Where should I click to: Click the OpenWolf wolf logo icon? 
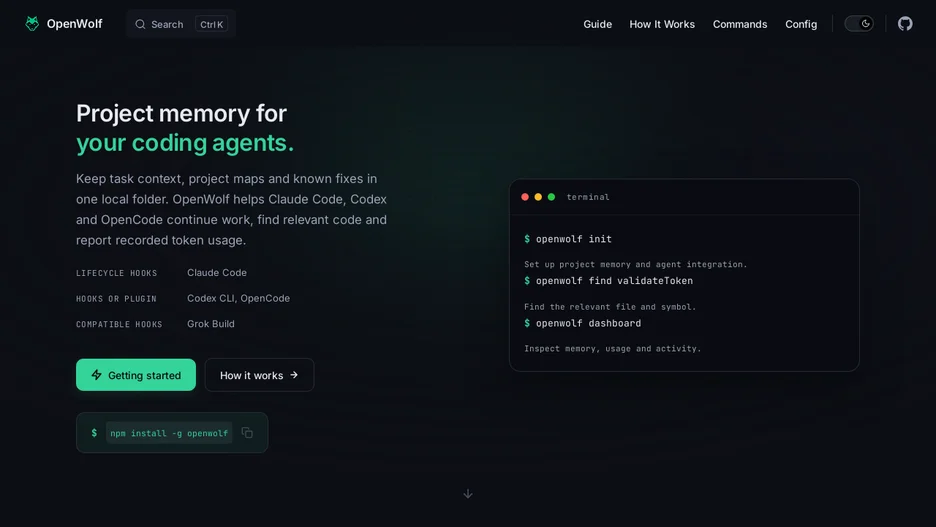[32, 23]
